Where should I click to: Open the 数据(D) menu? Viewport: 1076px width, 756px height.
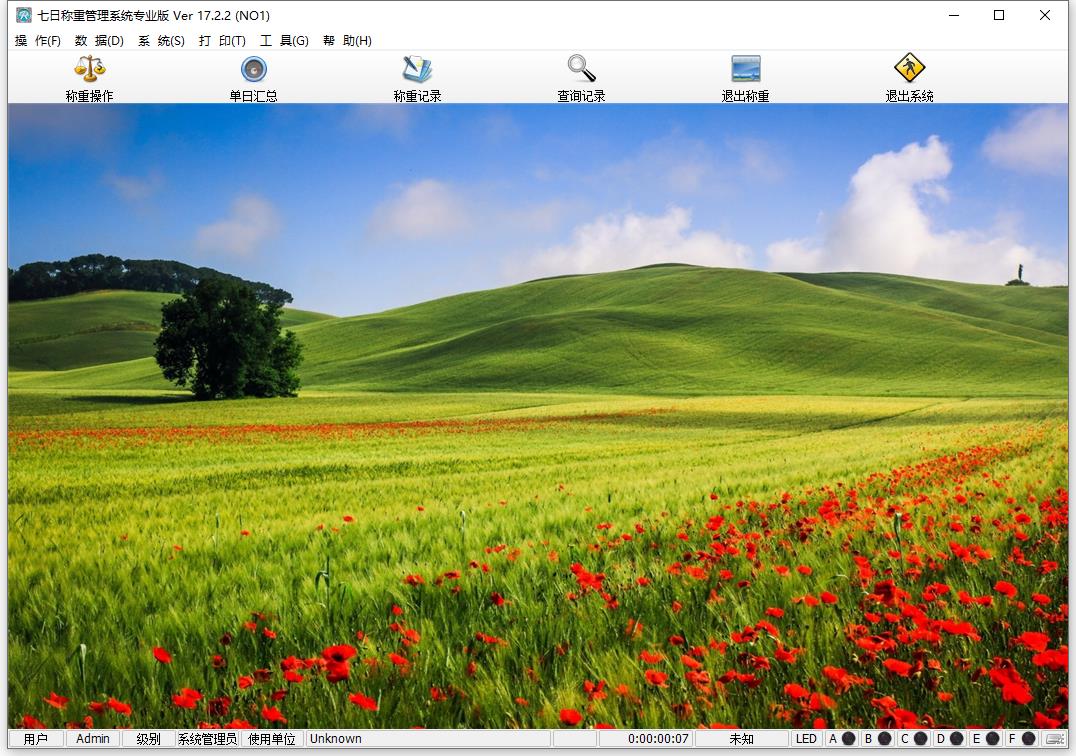pyautogui.click(x=99, y=41)
